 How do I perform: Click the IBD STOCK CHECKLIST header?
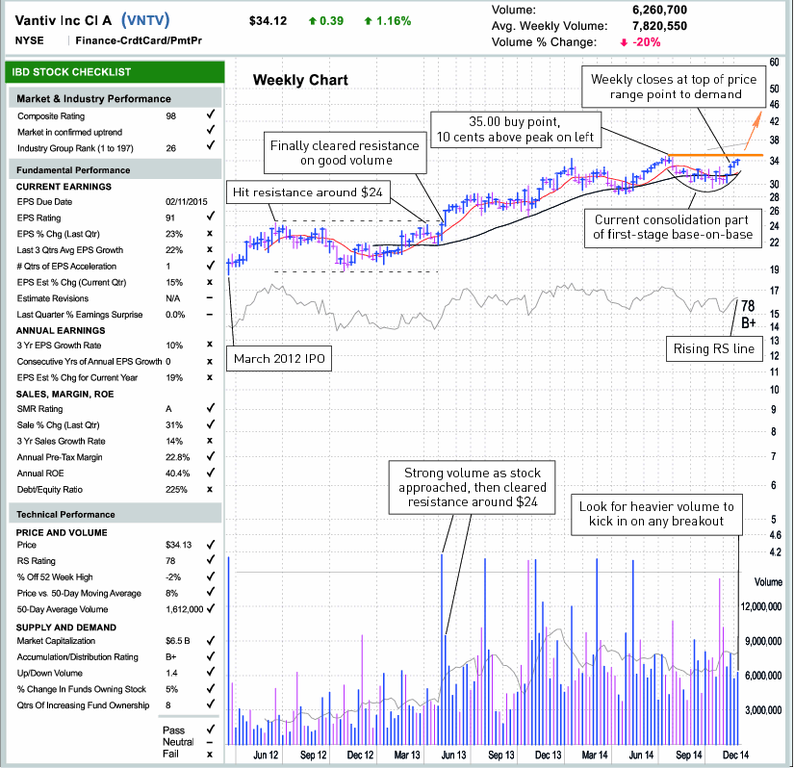114,72
